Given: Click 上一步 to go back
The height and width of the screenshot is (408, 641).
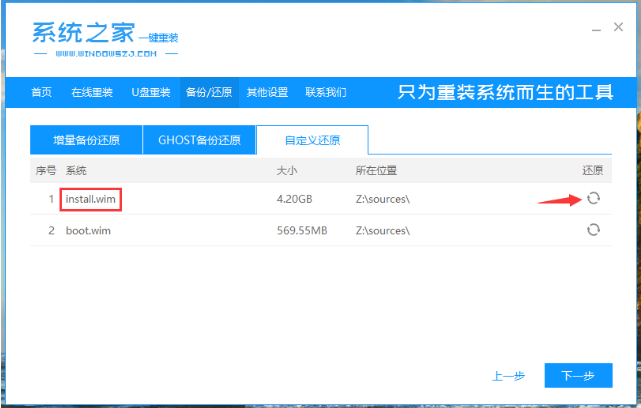Looking at the screenshot, I should pyautogui.click(x=507, y=376).
